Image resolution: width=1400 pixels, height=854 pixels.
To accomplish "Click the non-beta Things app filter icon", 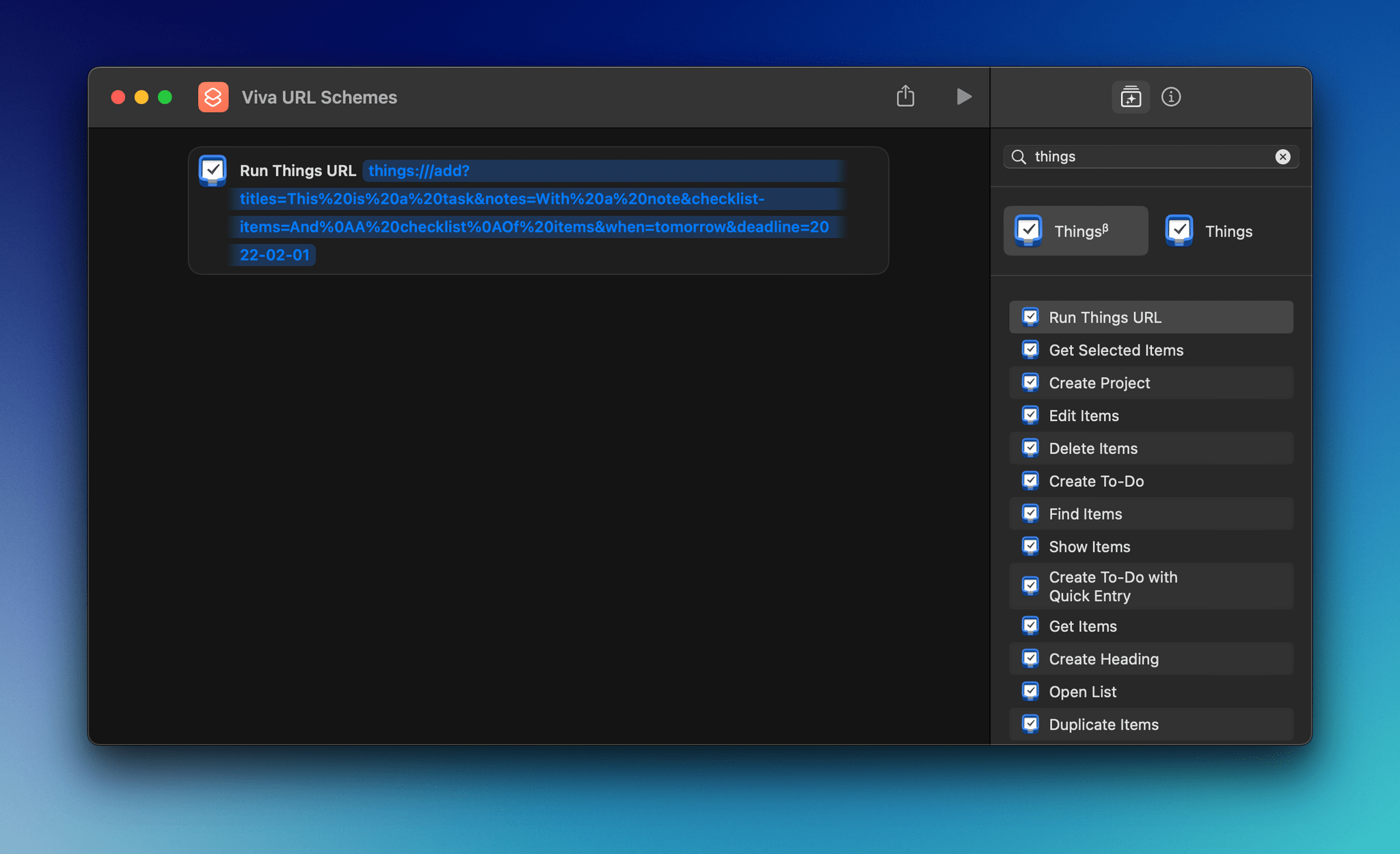I will [x=1179, y=230].
